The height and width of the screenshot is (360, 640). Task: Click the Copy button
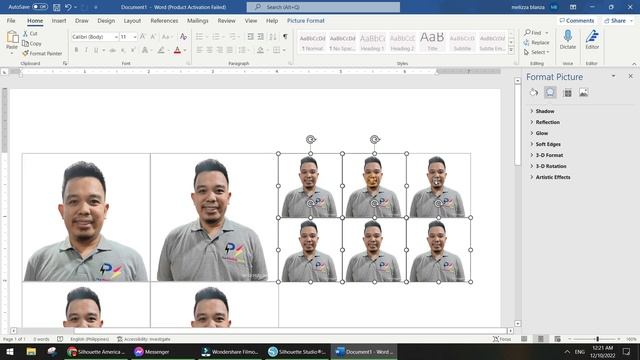tap(32, 43)
